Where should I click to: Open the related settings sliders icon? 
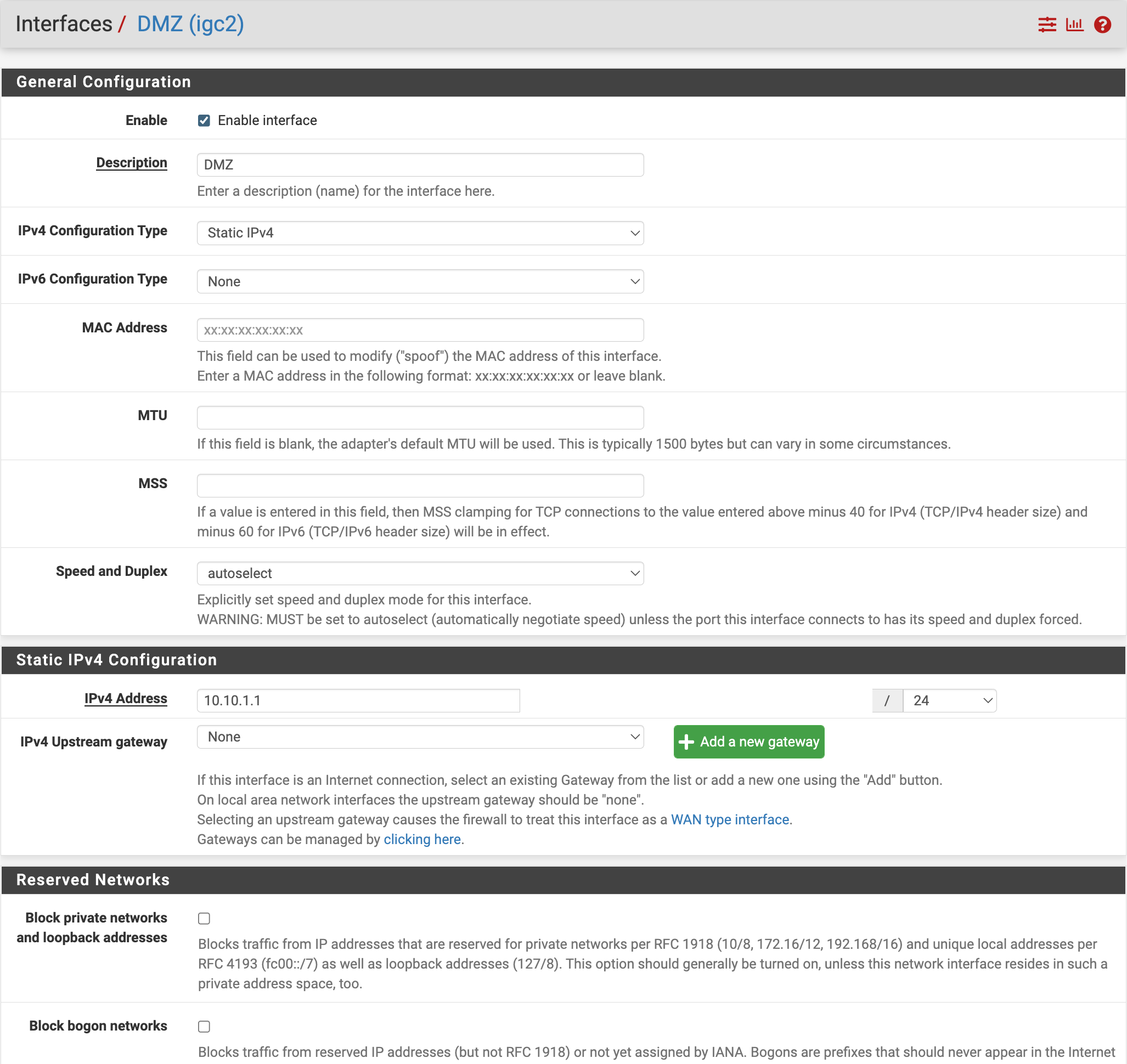click(x=1047, y=25)
